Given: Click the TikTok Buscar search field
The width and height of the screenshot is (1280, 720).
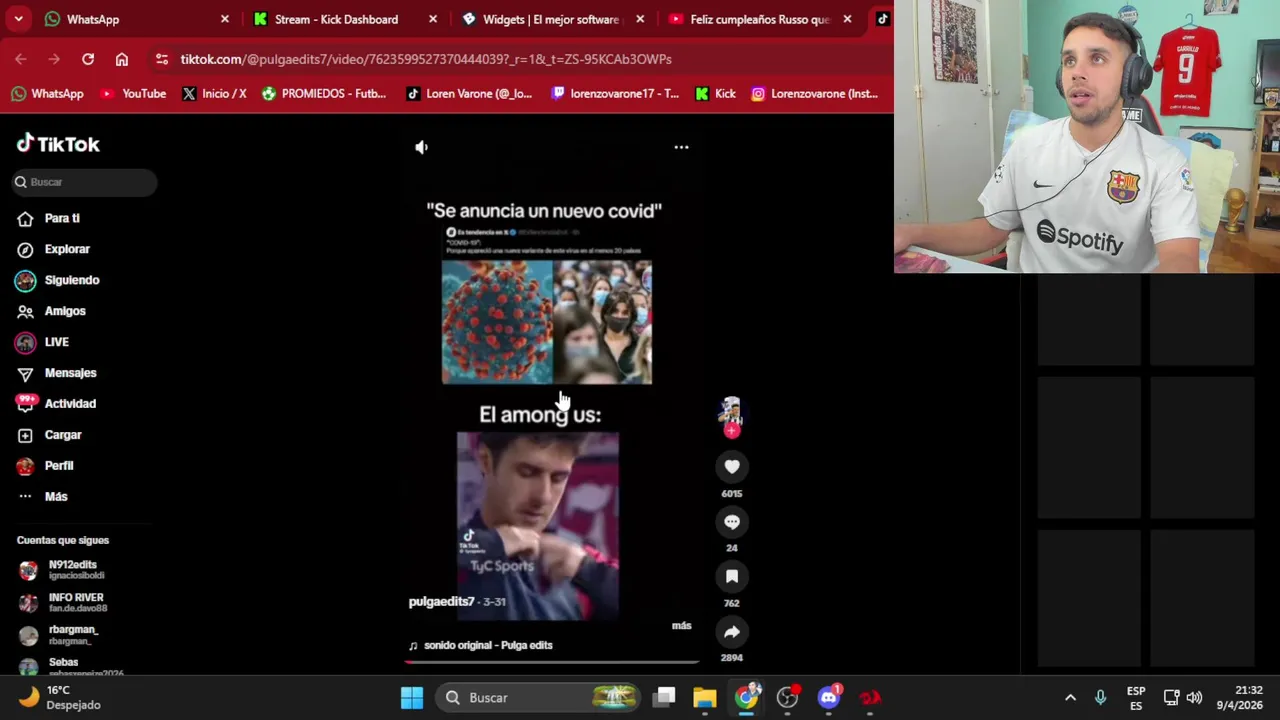Looking at the screenshot, I should [x=86, y=182].
